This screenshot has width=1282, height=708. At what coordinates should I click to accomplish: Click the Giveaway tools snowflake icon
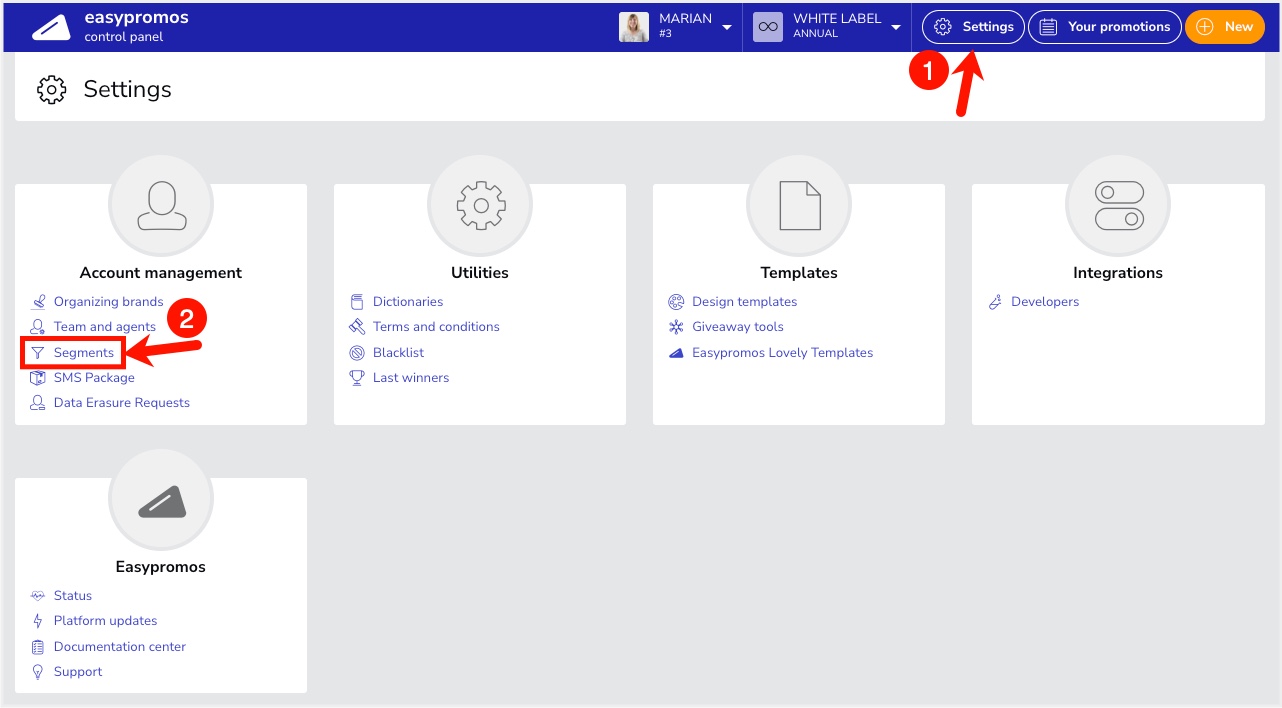(x=676, y=326)
